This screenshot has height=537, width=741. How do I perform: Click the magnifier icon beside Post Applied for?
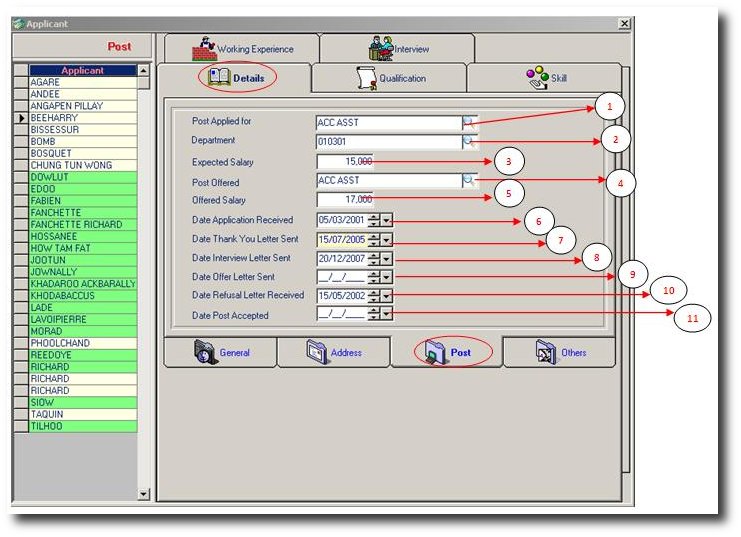click(469, 123)
